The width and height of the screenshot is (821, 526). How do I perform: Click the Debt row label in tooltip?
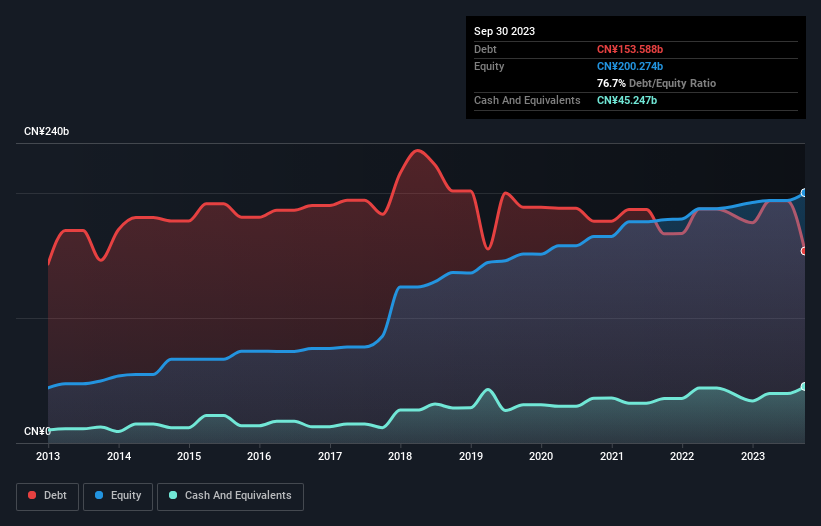click(x=485, y=49)
